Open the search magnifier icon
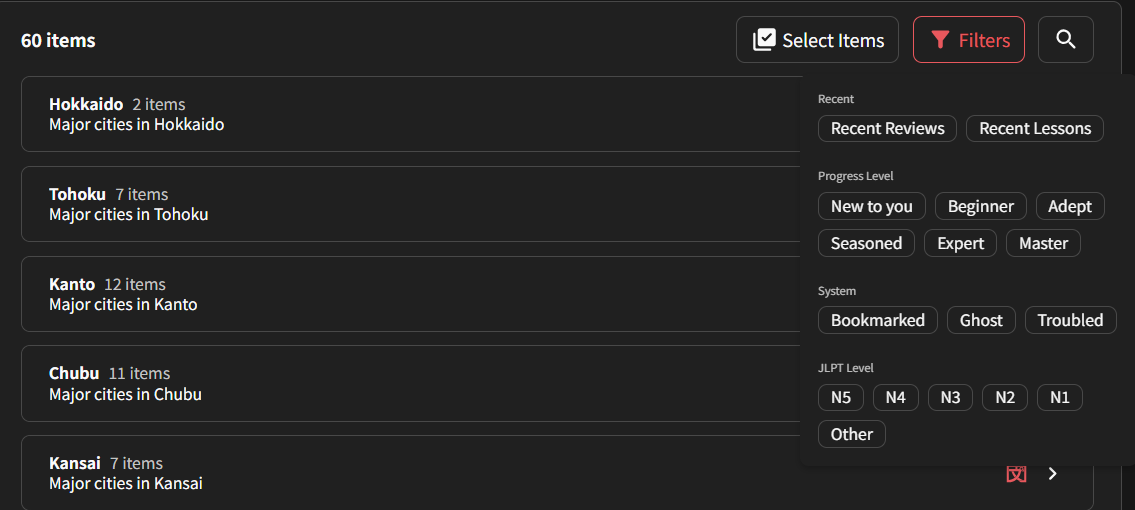The width and height of the screenshot is (1135, 510). (1066, 40)
